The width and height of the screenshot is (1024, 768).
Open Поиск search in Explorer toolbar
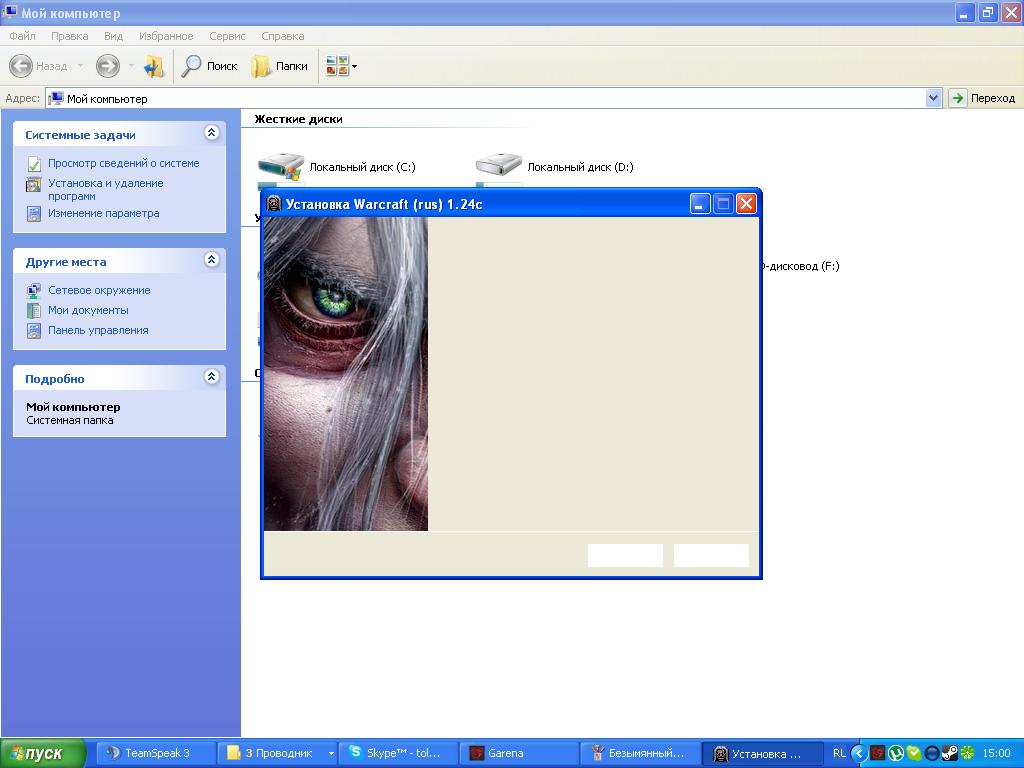click(x=209, y=66)
